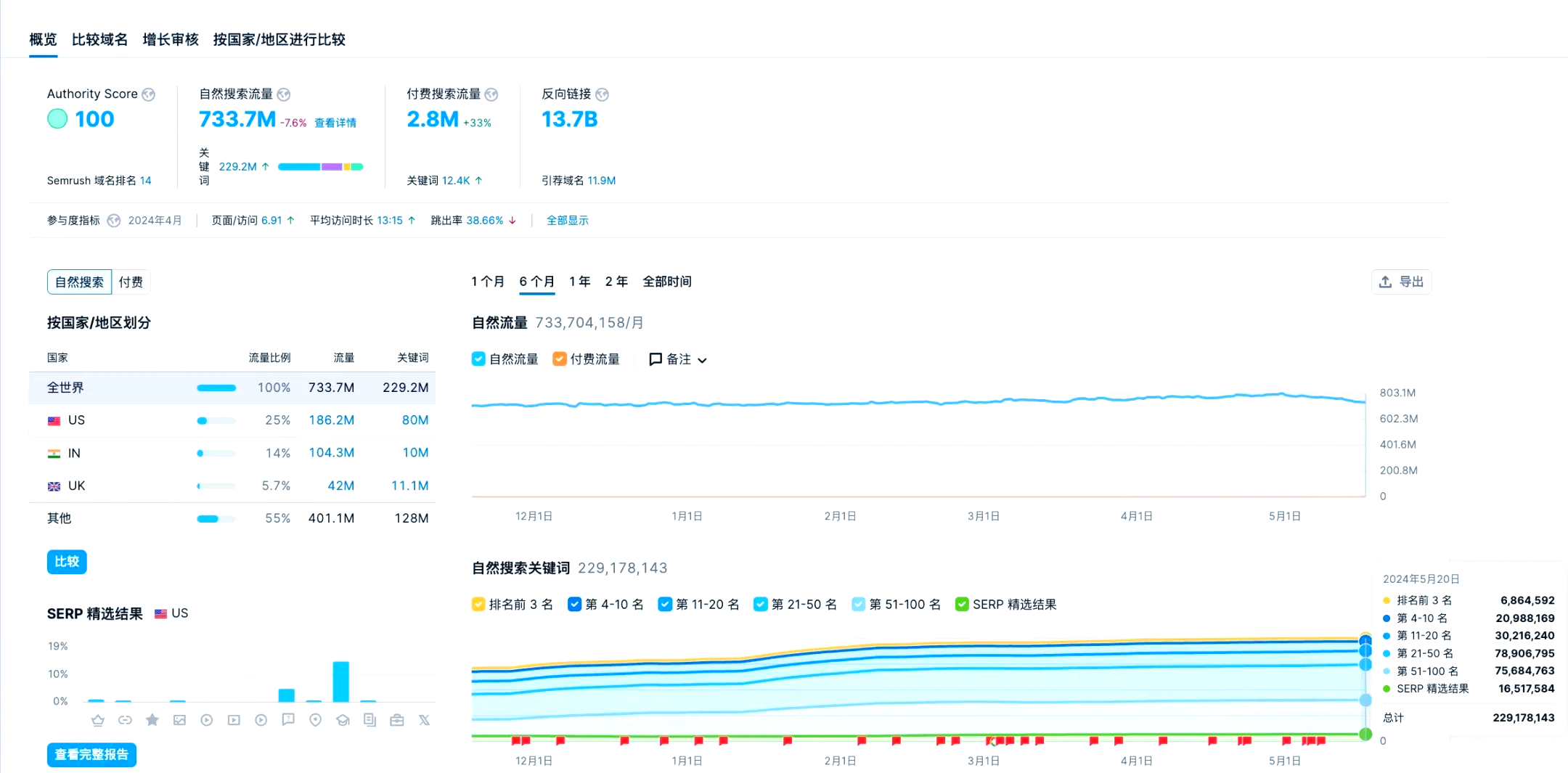The height and width of the screenshot is (773, 1568).
Task: Open the 备注 notes dropdown
Action: click(678, 359)
